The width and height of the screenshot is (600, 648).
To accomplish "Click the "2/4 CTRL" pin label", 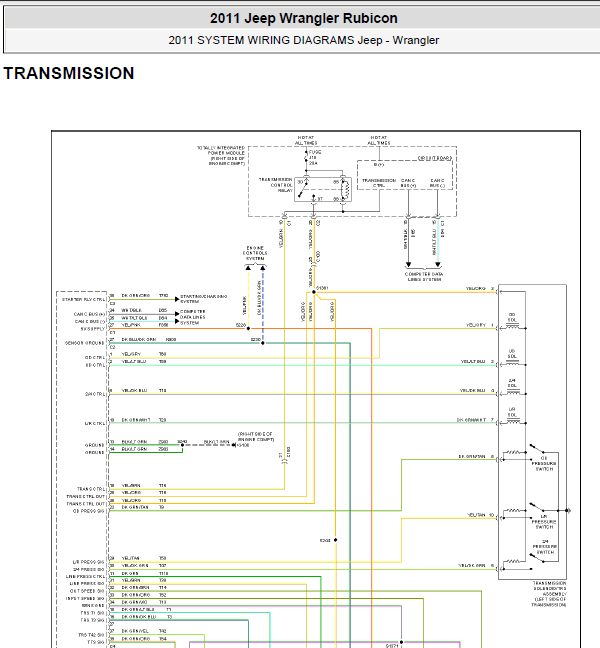I will [95, 394].
